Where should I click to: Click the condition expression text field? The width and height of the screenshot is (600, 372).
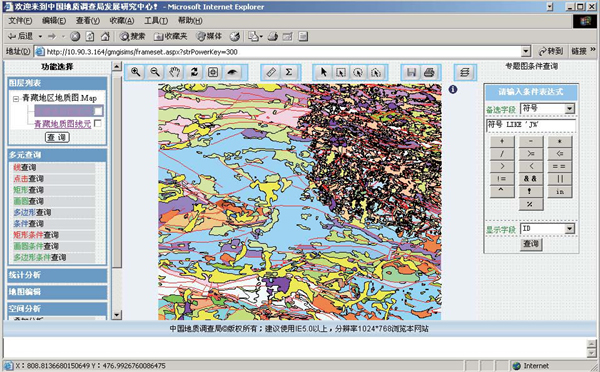(531, 125)
